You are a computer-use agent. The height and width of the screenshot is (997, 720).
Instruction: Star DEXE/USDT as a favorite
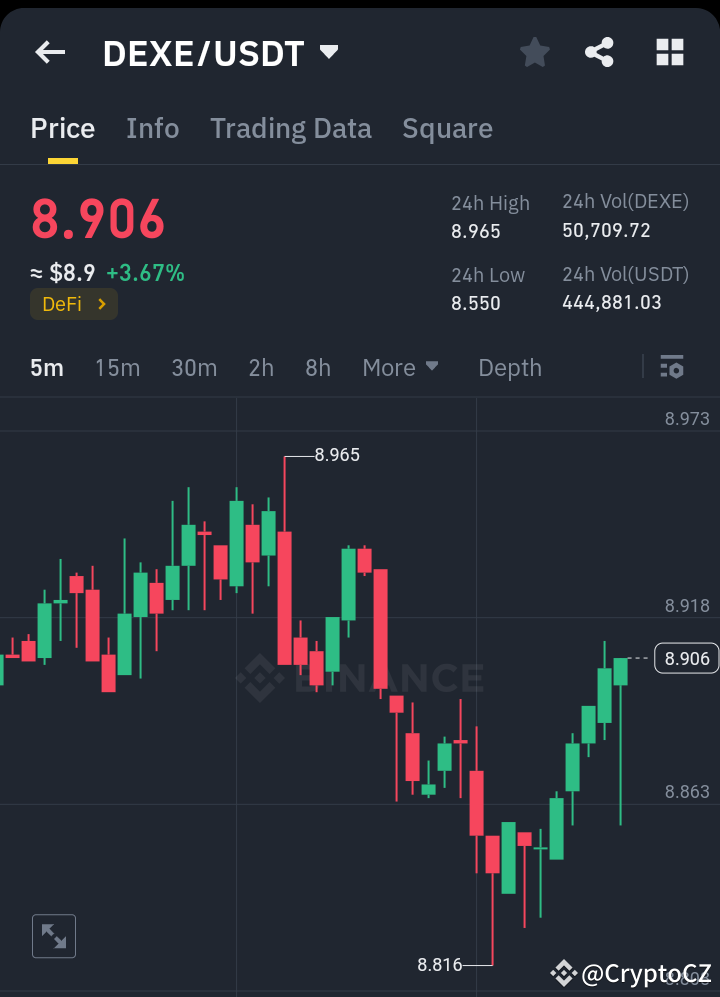(534, 52)
